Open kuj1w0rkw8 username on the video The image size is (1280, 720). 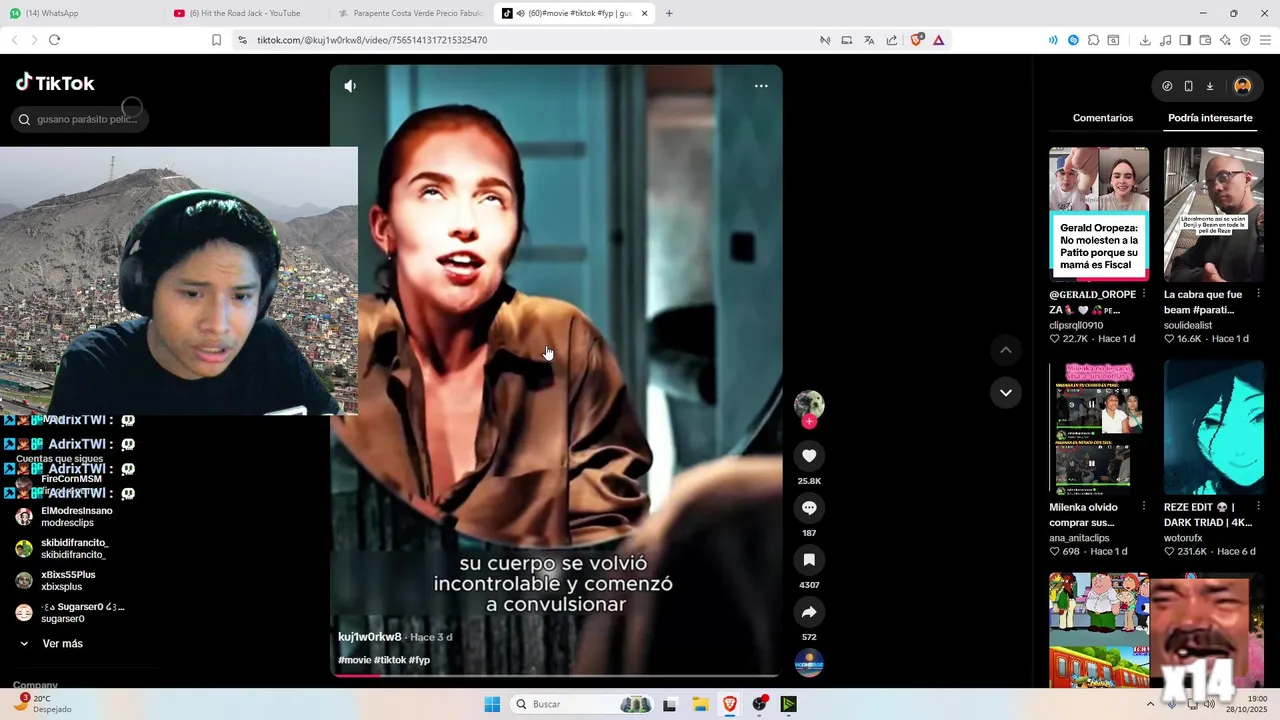370,637
